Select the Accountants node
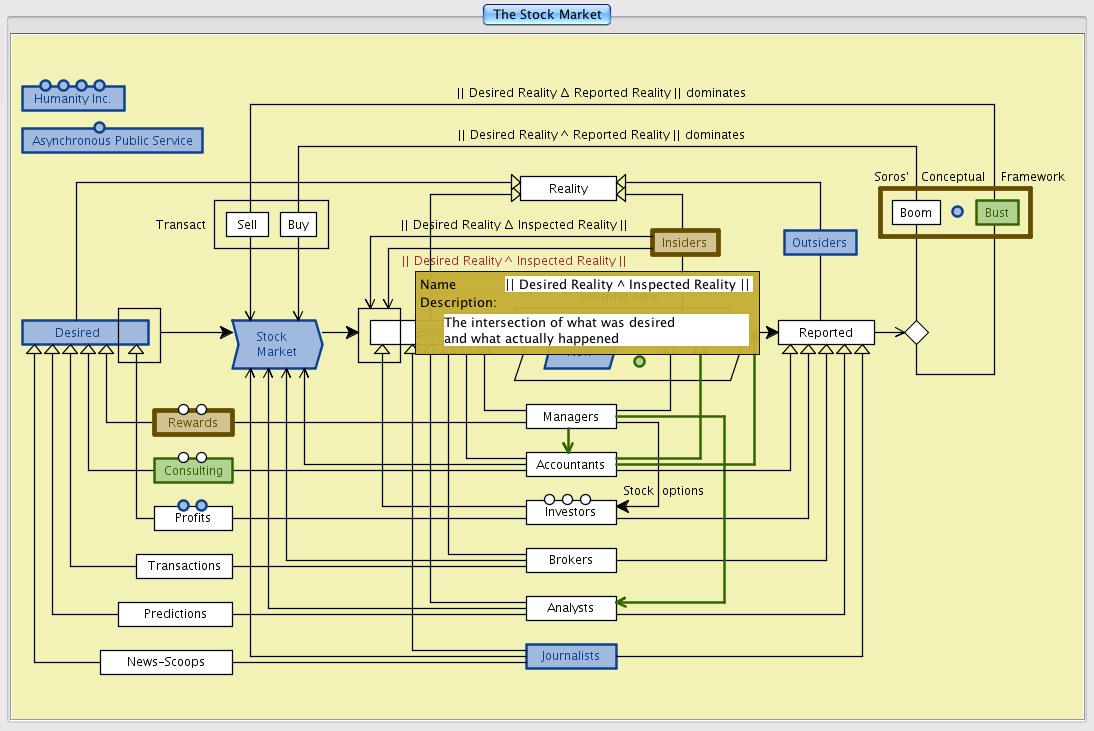 [x=571, y=464]
